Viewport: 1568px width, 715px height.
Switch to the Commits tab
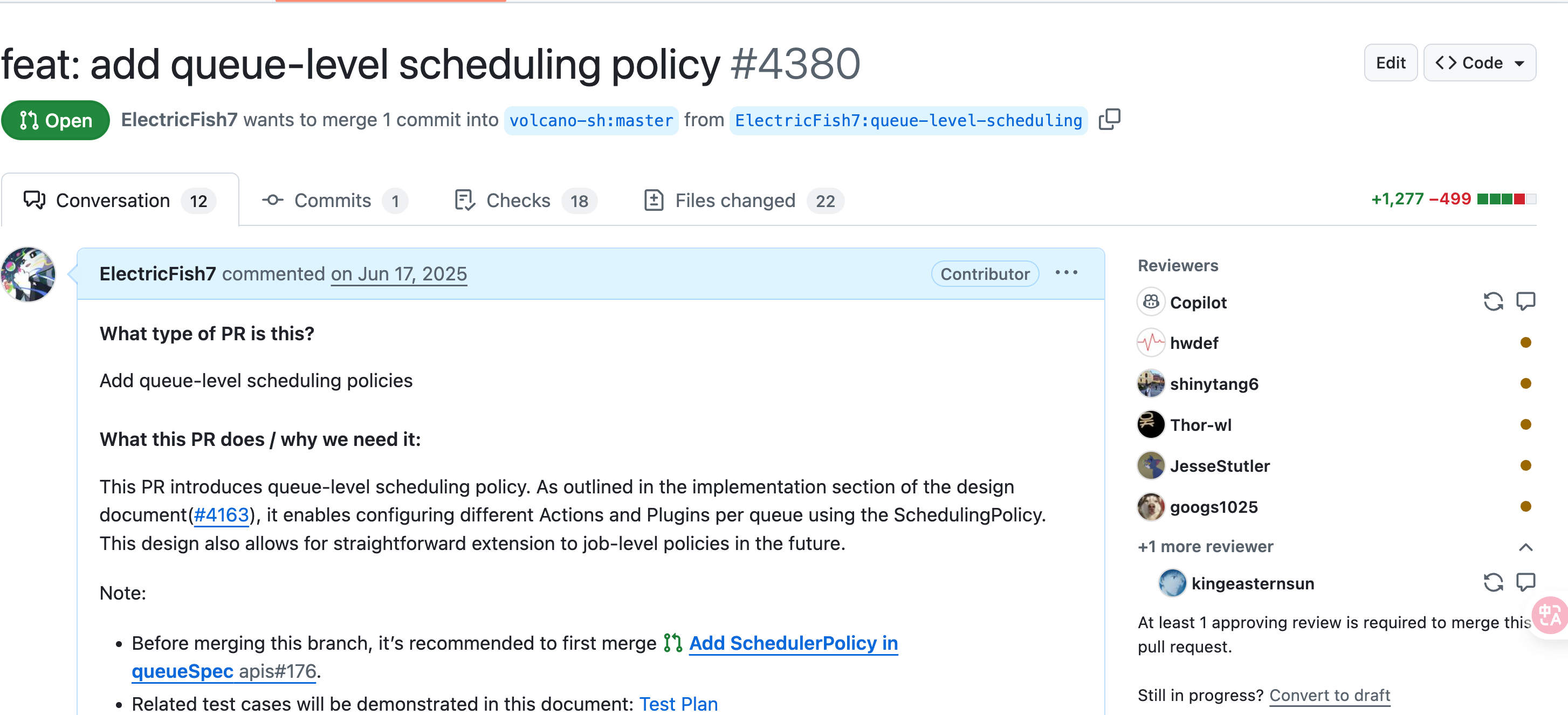tap(334, 200)
